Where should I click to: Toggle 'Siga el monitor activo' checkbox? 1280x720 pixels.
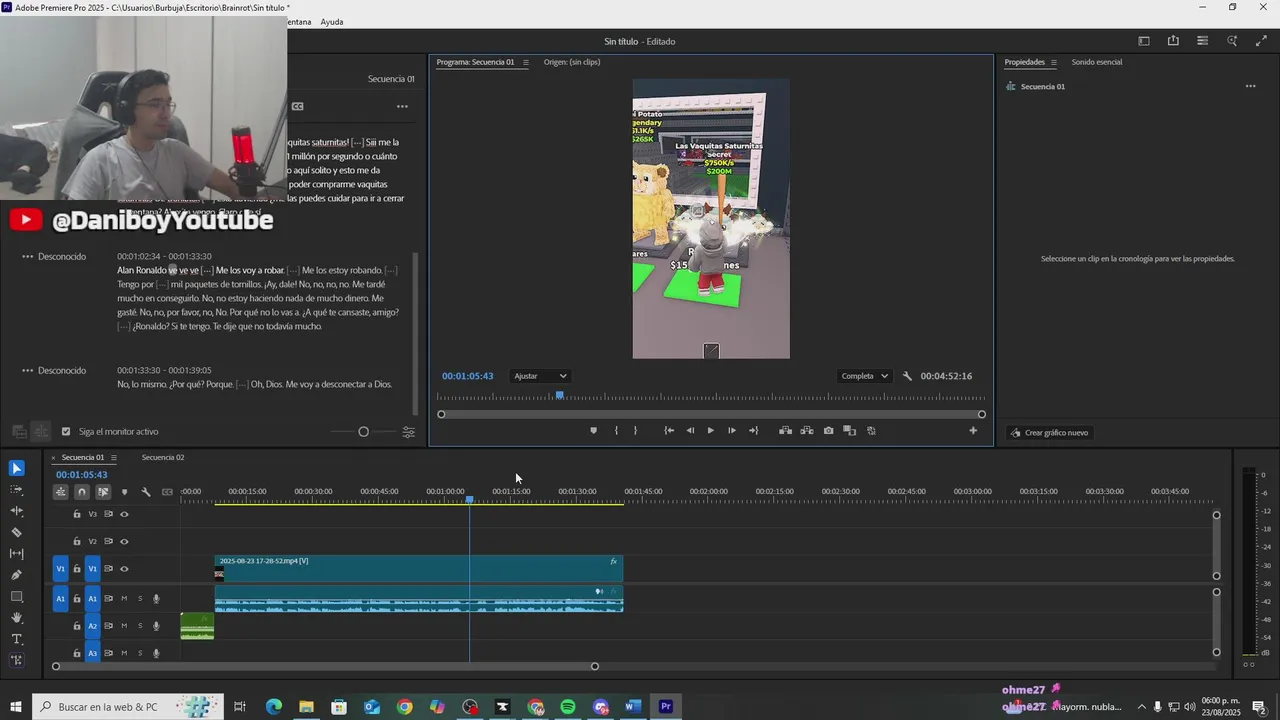[x=66, y=432]
